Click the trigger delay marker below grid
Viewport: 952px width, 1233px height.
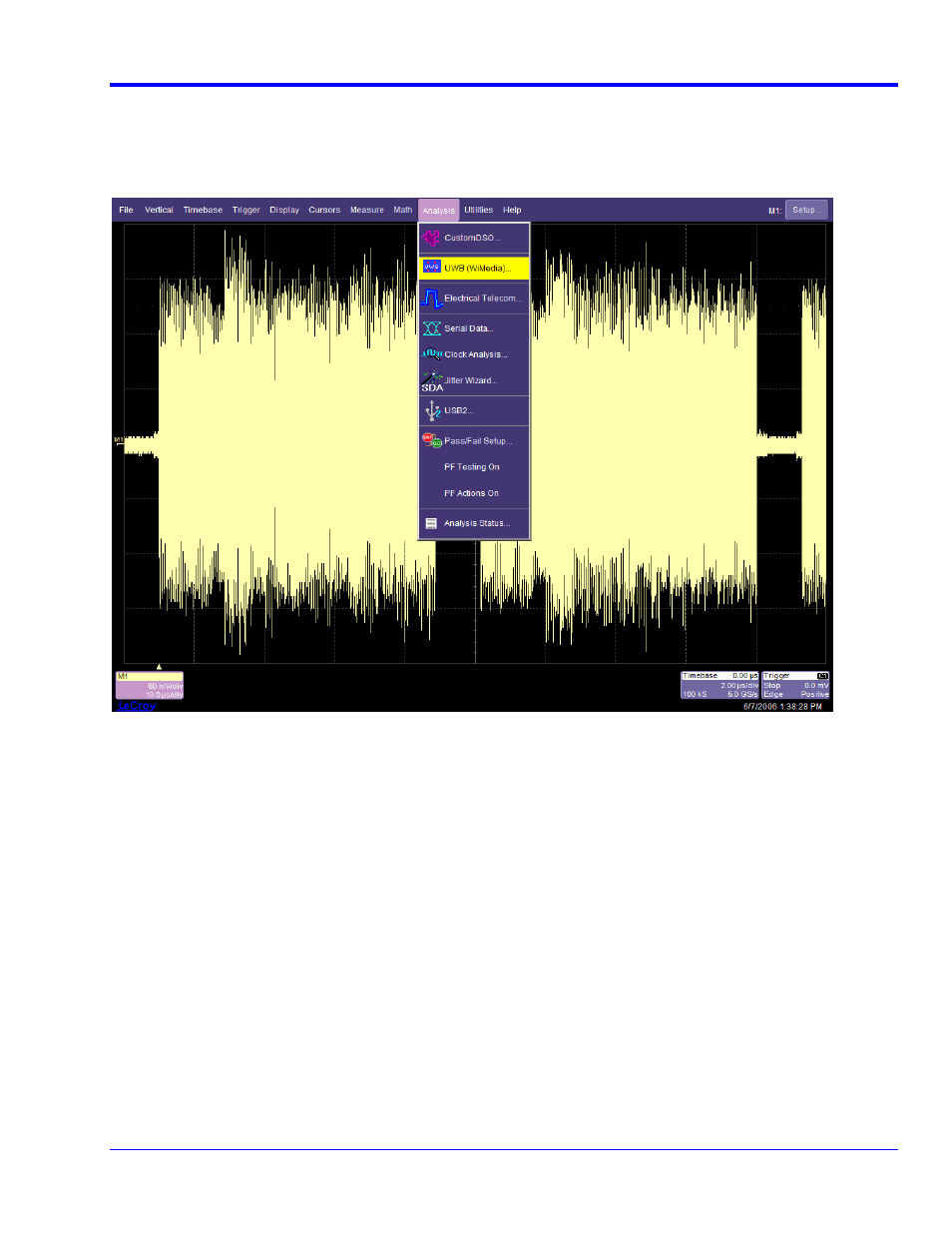pyautogui.click(x=159, y=667)
